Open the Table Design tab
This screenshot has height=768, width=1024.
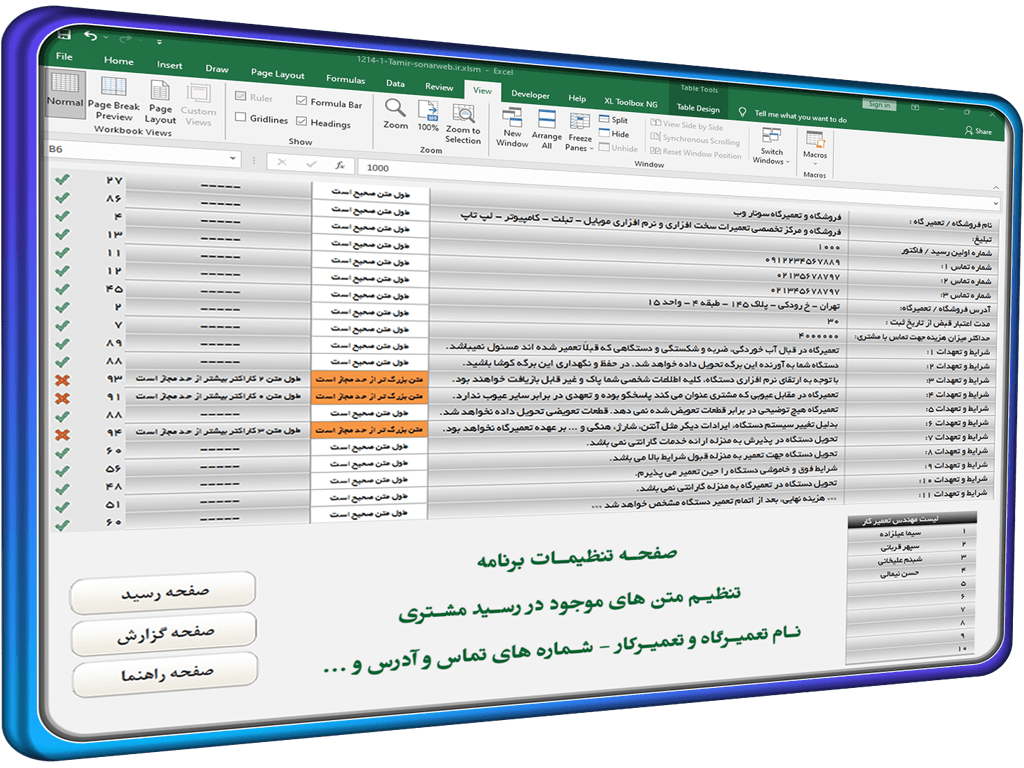click(698, 108)
